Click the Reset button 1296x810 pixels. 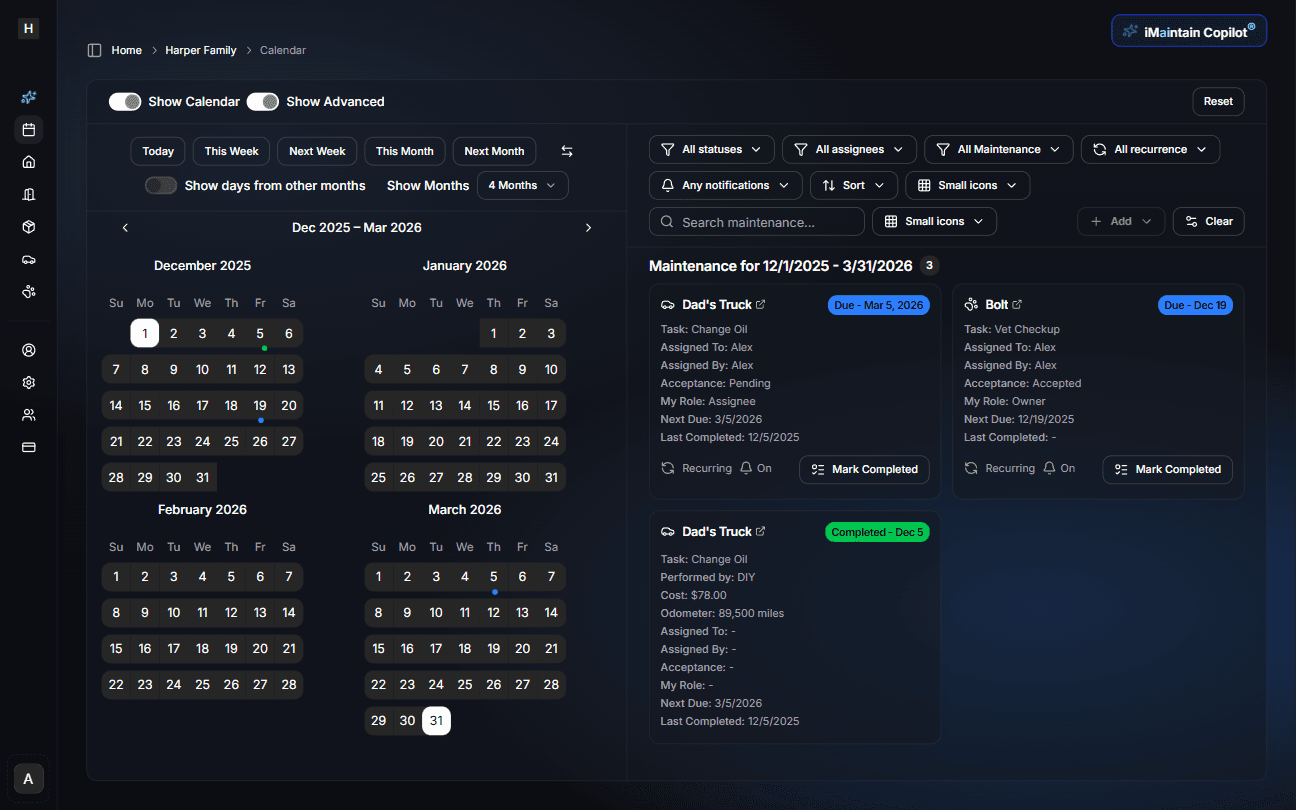tap(1217, 101)
